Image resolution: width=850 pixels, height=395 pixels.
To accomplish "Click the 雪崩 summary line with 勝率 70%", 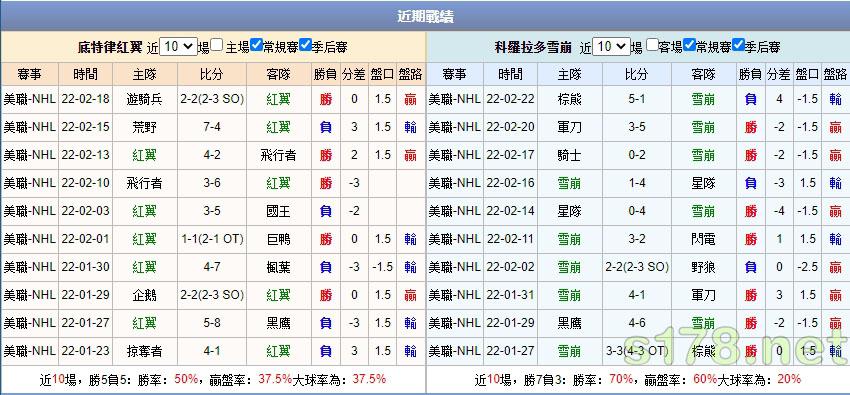I will (x=637, y=379).
